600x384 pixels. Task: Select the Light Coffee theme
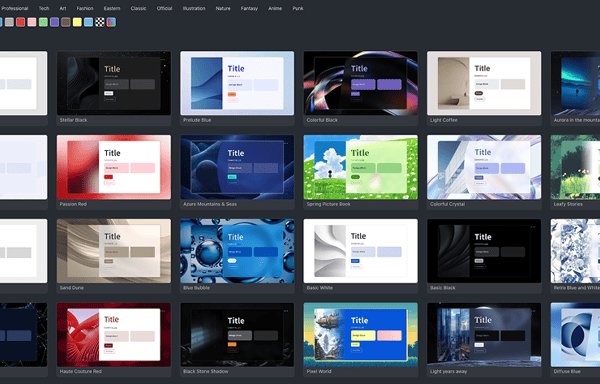[484, 88]
